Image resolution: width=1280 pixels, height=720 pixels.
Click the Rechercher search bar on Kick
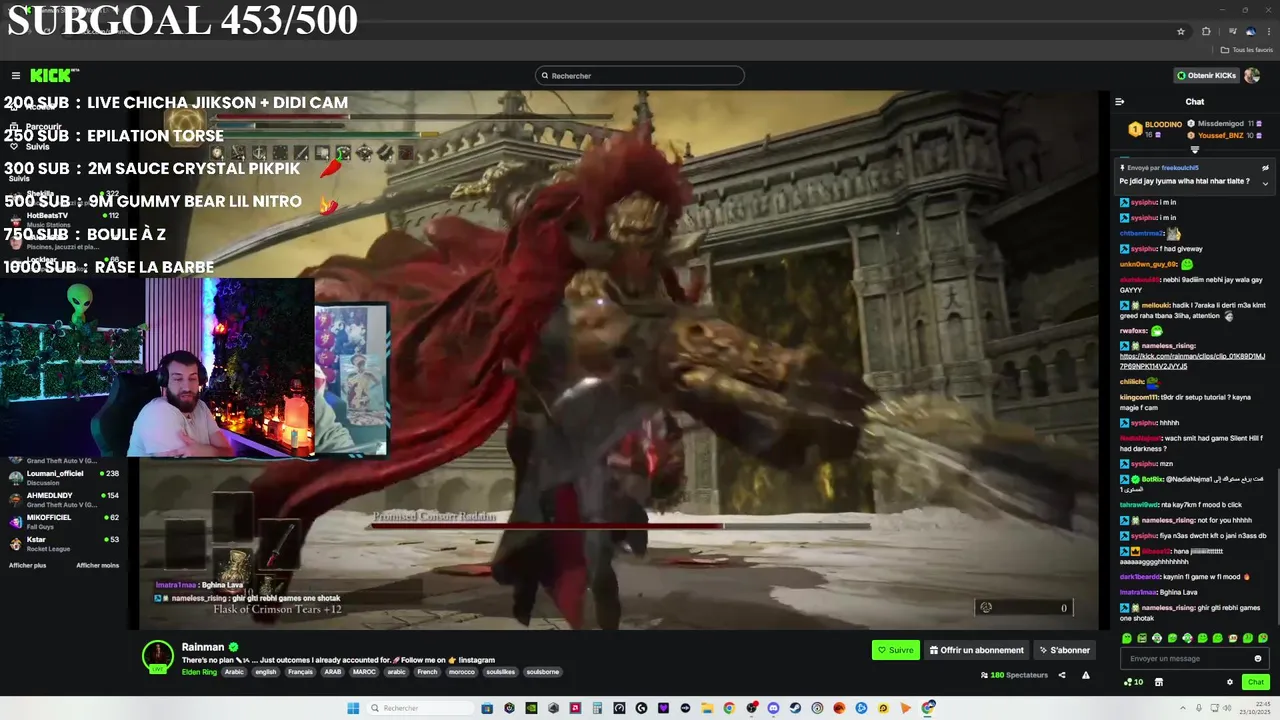coord(640,75)
